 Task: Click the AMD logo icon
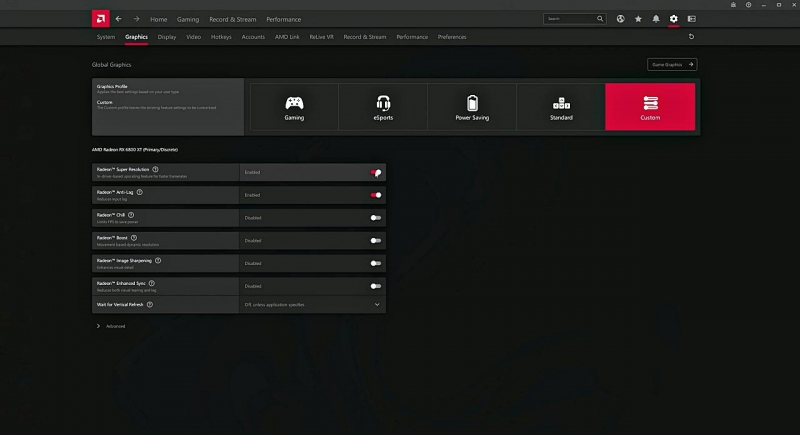coord(100,19)
